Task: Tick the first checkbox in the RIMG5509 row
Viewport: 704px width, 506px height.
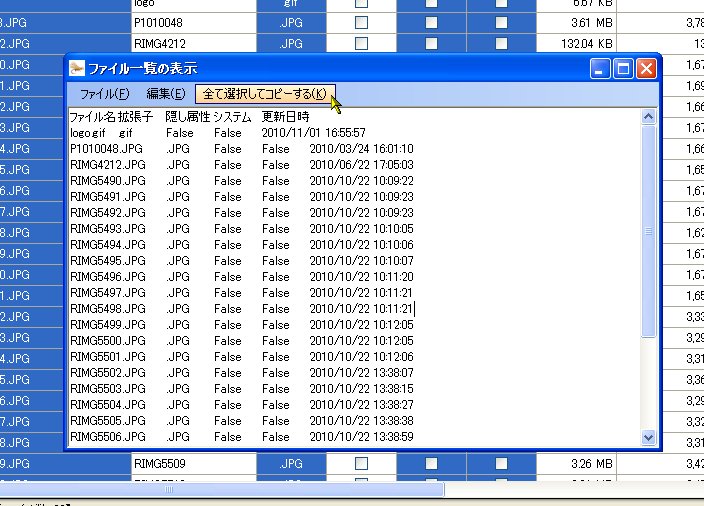Action: [361, 463]
